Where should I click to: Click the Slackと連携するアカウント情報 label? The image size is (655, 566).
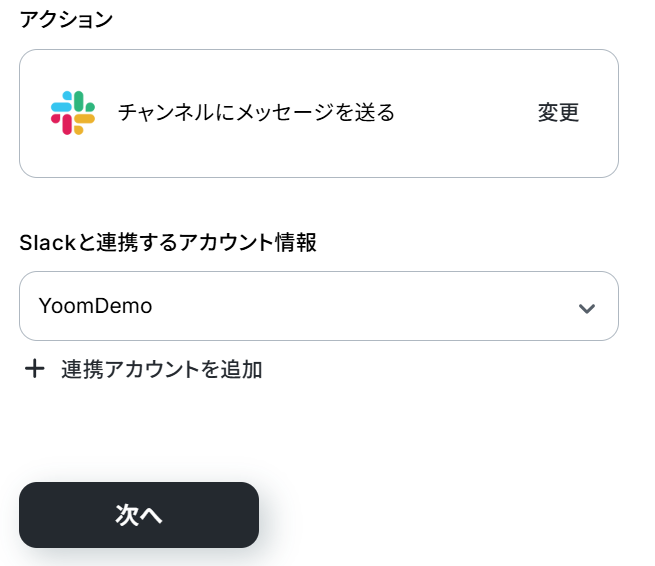pos(168,242)
